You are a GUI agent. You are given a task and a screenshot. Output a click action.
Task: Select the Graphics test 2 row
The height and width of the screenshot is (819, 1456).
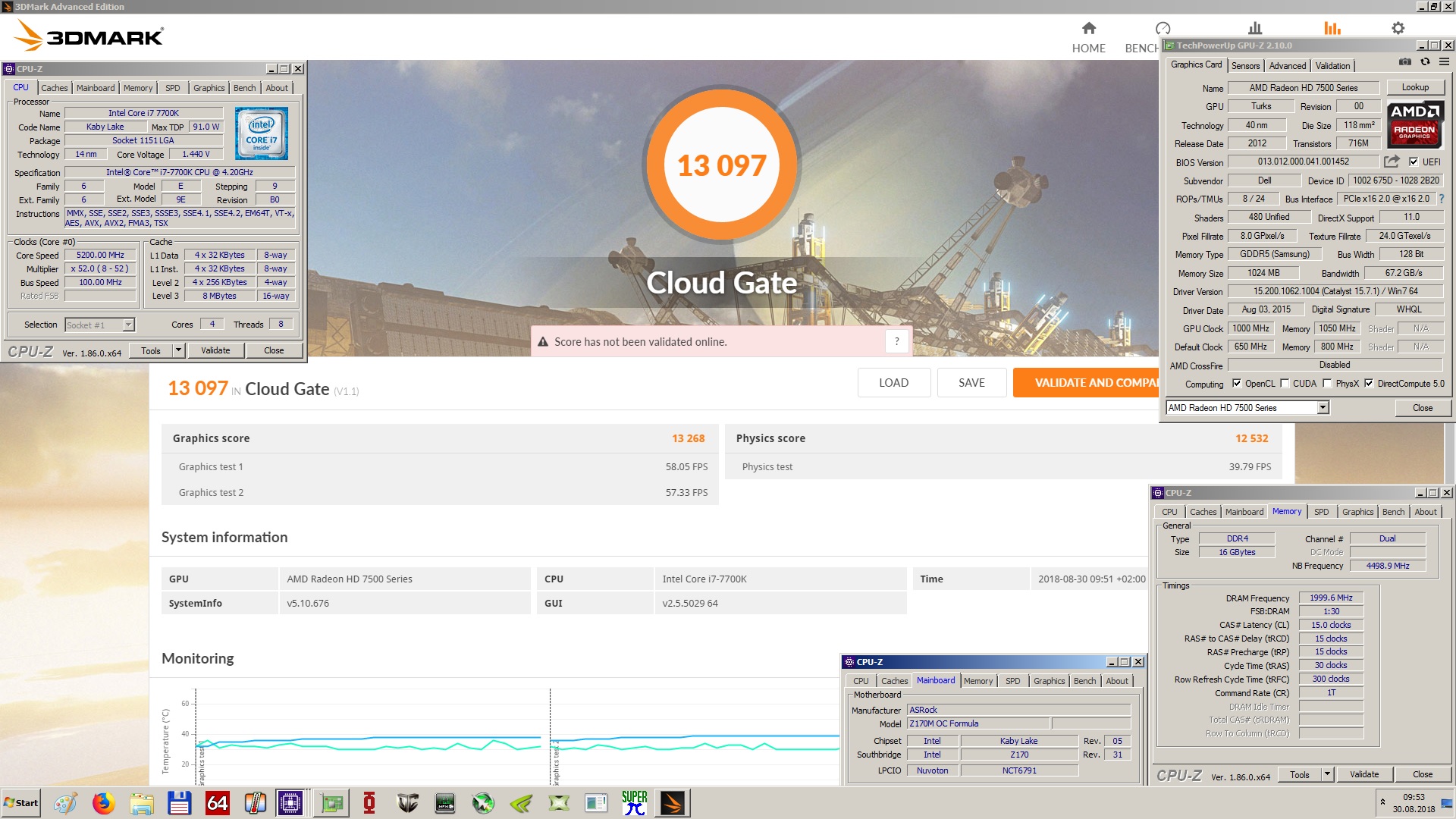click(440, 492)
